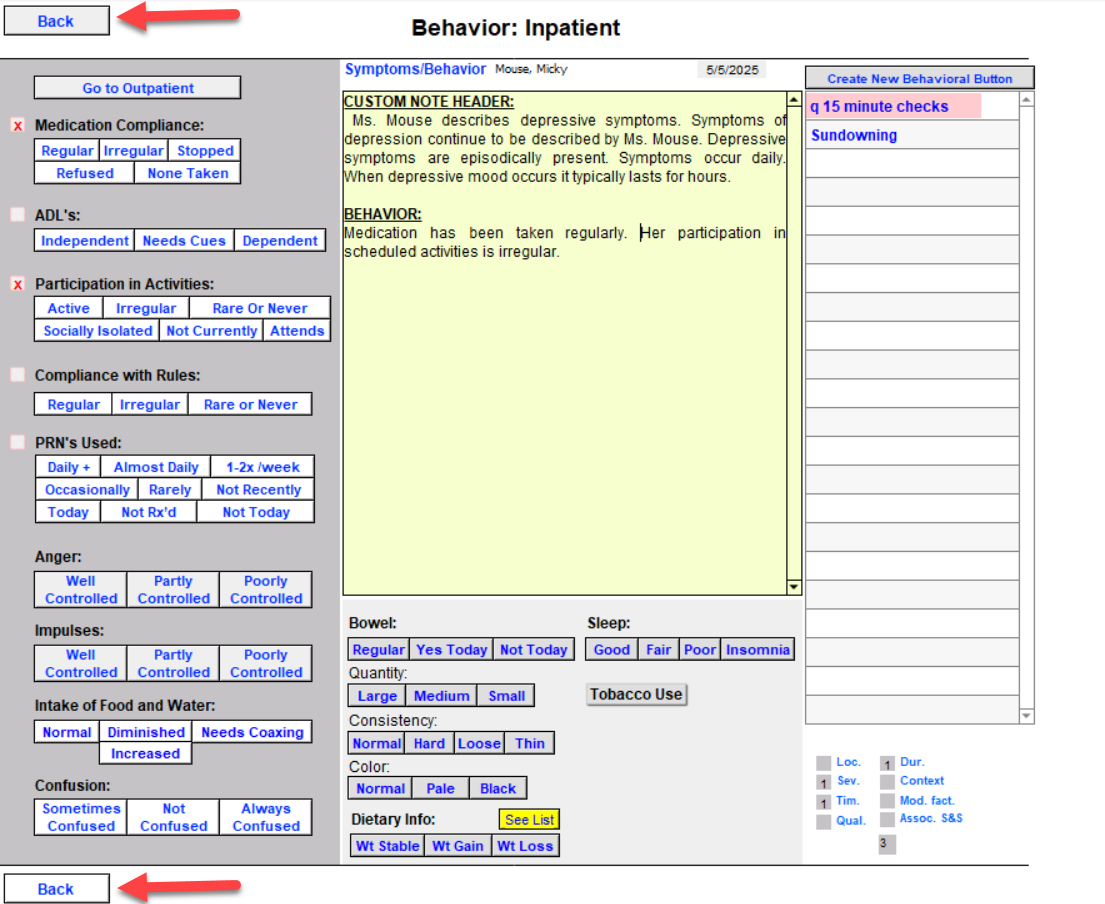Uncheck the Participation in Activities checkbox
The height and width of the screenshot is (904, 1105).
(x=18, y=285)
